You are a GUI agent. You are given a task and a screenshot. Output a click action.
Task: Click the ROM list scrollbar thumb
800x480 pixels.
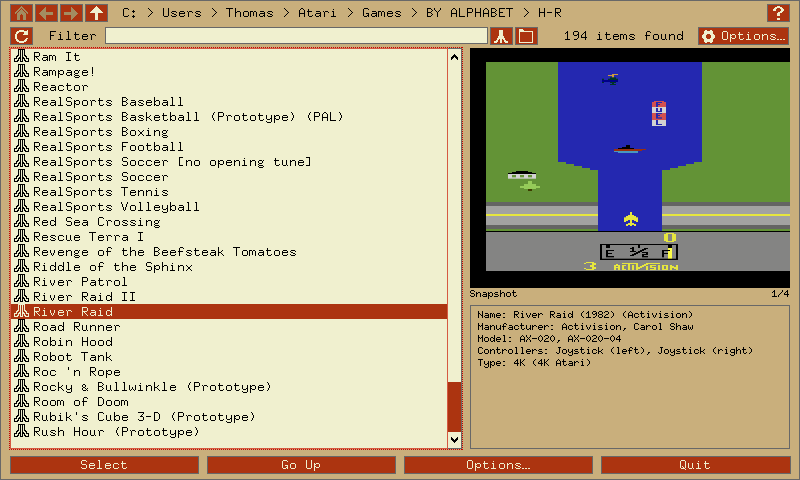pos(455,407)
